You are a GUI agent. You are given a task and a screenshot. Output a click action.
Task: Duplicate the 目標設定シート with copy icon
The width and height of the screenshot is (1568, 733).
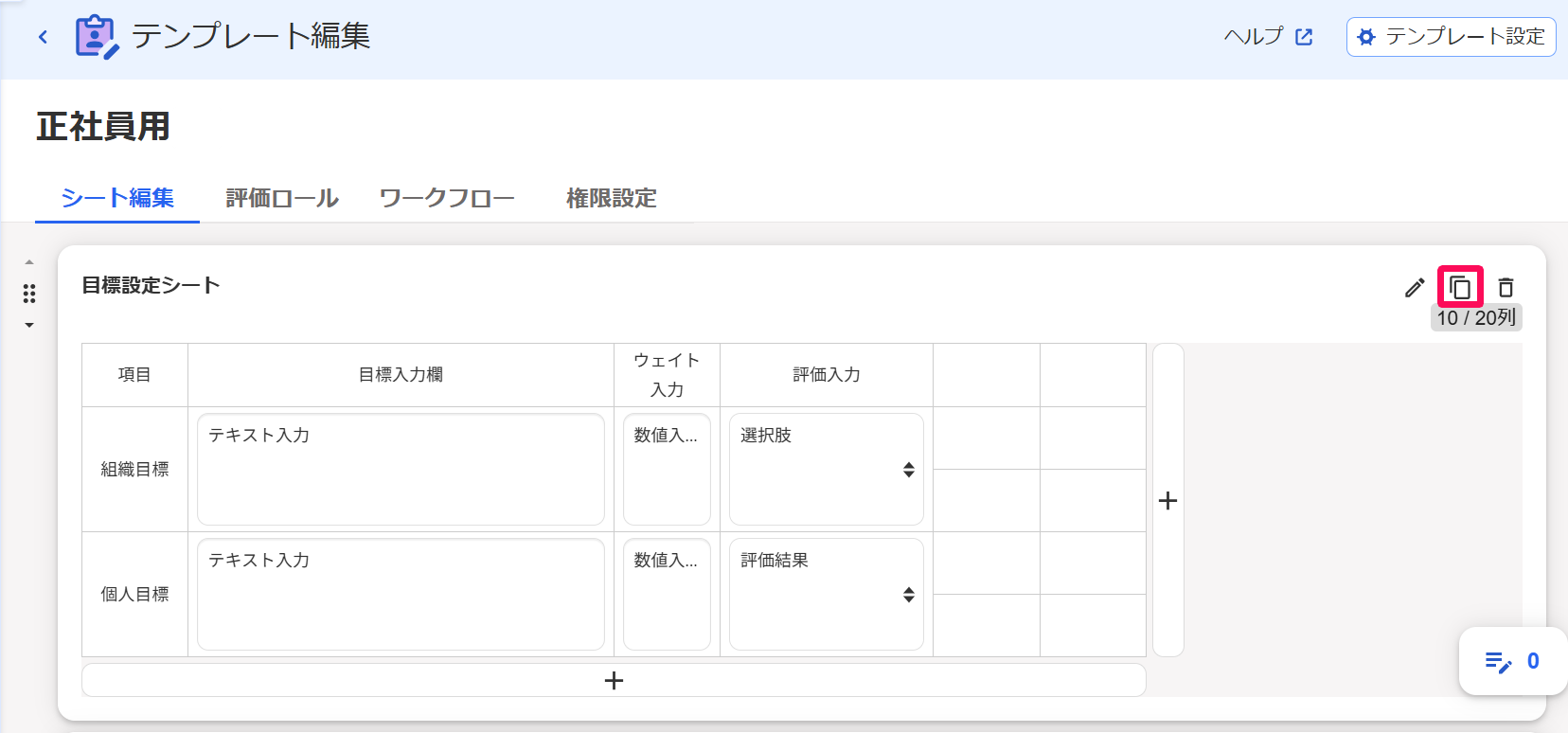[1460, 287]
